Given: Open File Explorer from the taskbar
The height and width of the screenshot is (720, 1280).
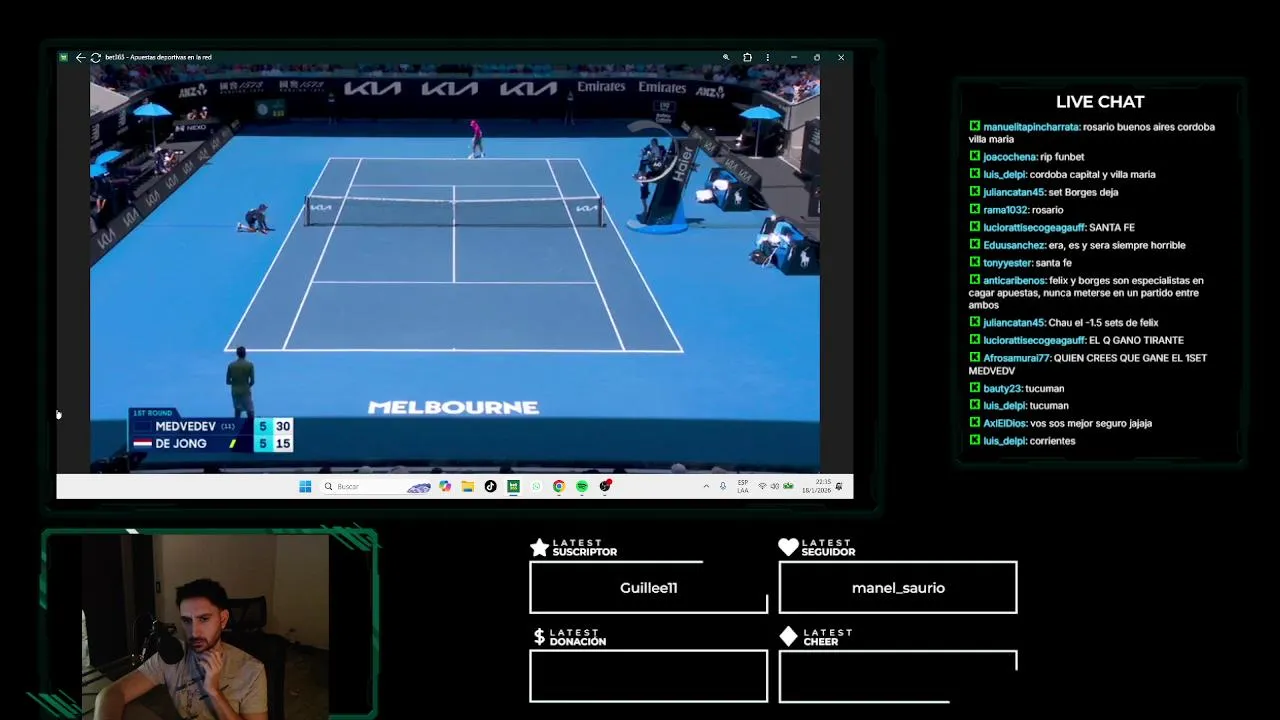Looking at the screenshot, I should click(x=467, y=486).
